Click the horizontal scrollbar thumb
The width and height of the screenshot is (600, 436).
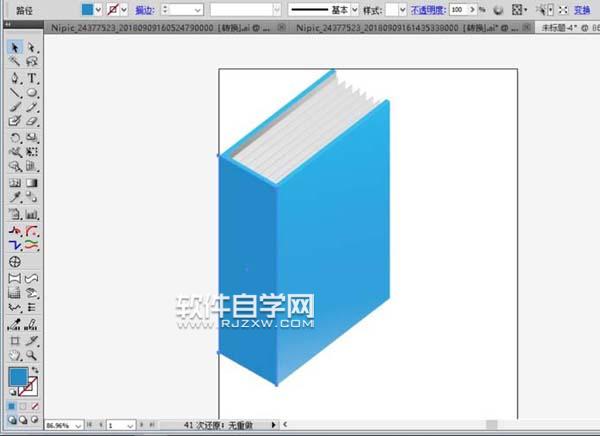click(x=492, y=425)
